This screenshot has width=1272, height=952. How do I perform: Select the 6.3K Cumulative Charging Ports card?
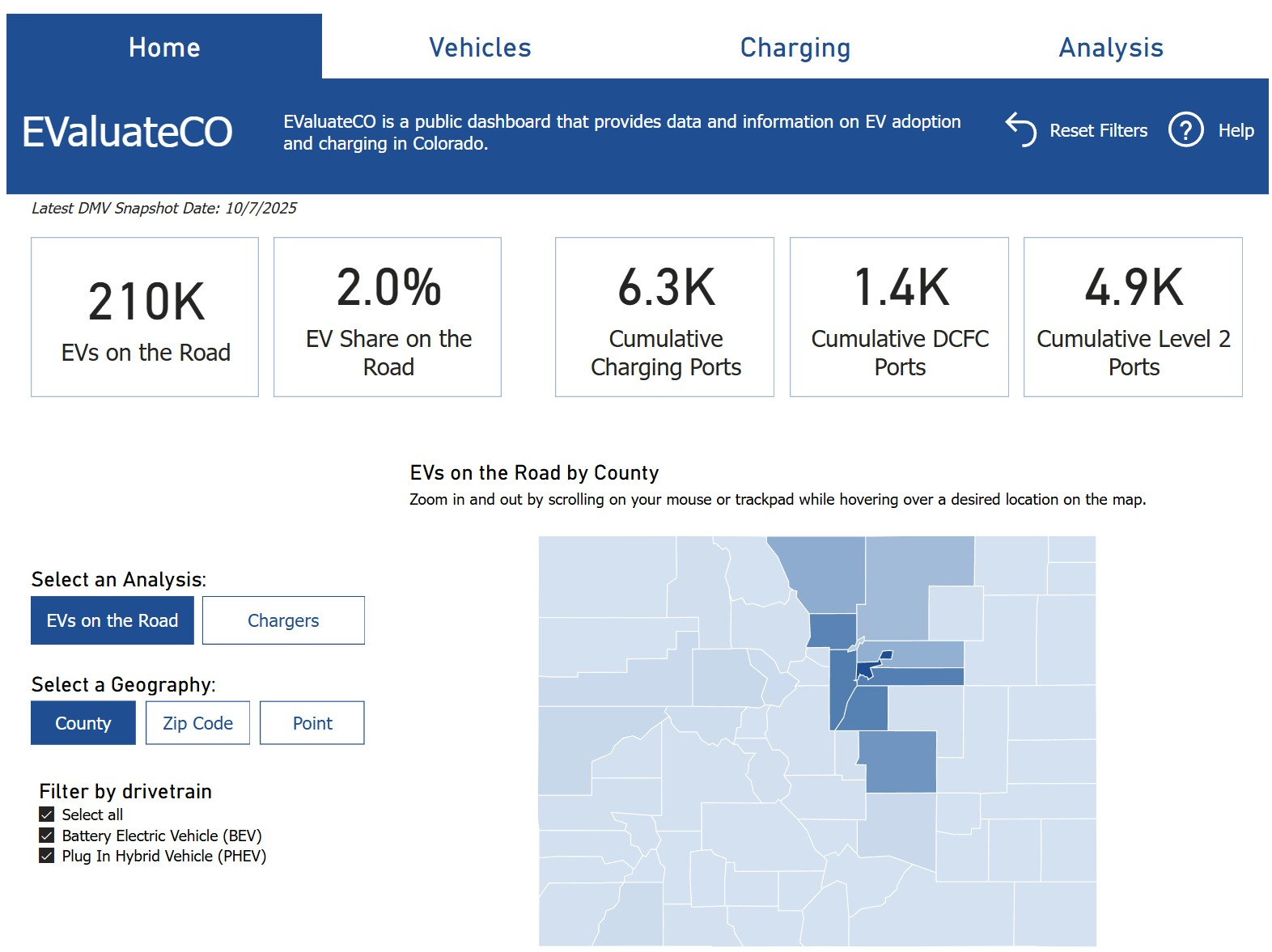[664, 317]
